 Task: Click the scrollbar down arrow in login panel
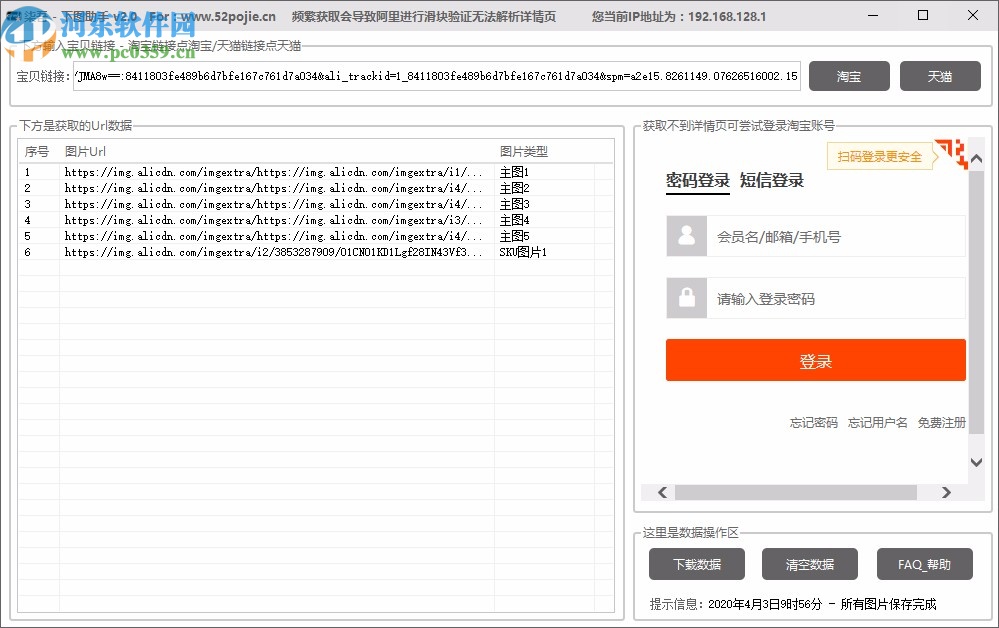pyautogui.click(x=975, y=462)
